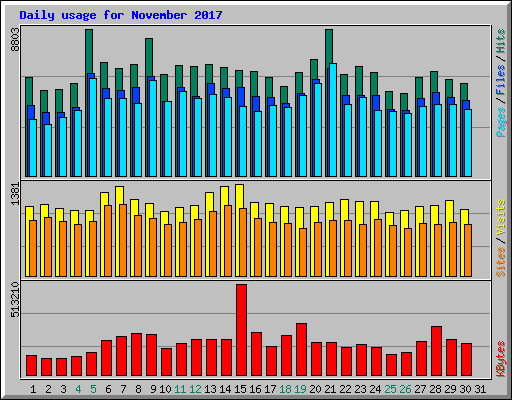Click the orange sites bar for day 6
512x400 pixels.
click(x=108, y=241)
